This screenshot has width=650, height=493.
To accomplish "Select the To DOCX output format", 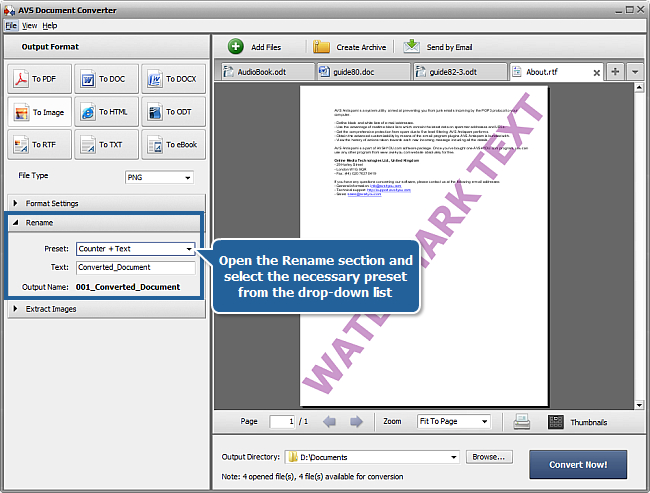I will (174, 79).
